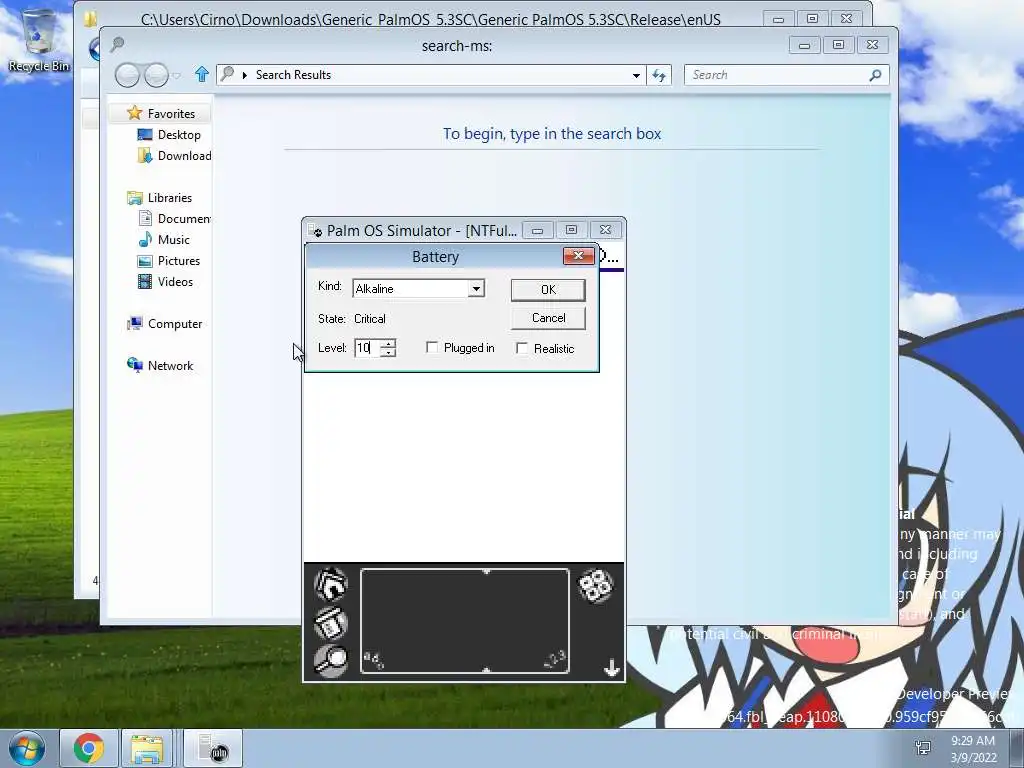Close the Battery dialog with red X
Screen dimensions: 1024x768
pyautogui.click(x=578, y=256)
